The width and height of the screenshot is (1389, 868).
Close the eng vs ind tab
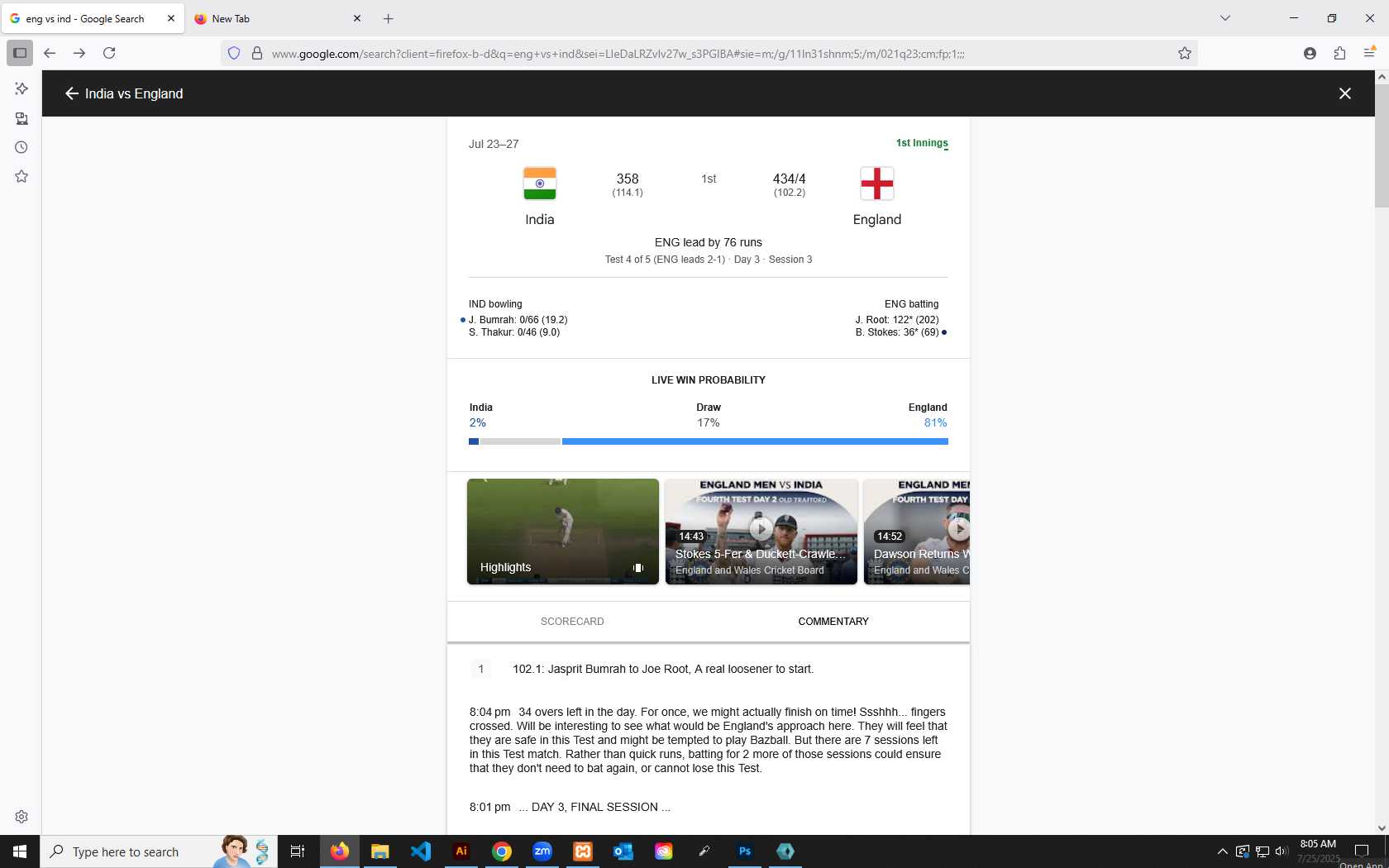click(x=171, y=18)
